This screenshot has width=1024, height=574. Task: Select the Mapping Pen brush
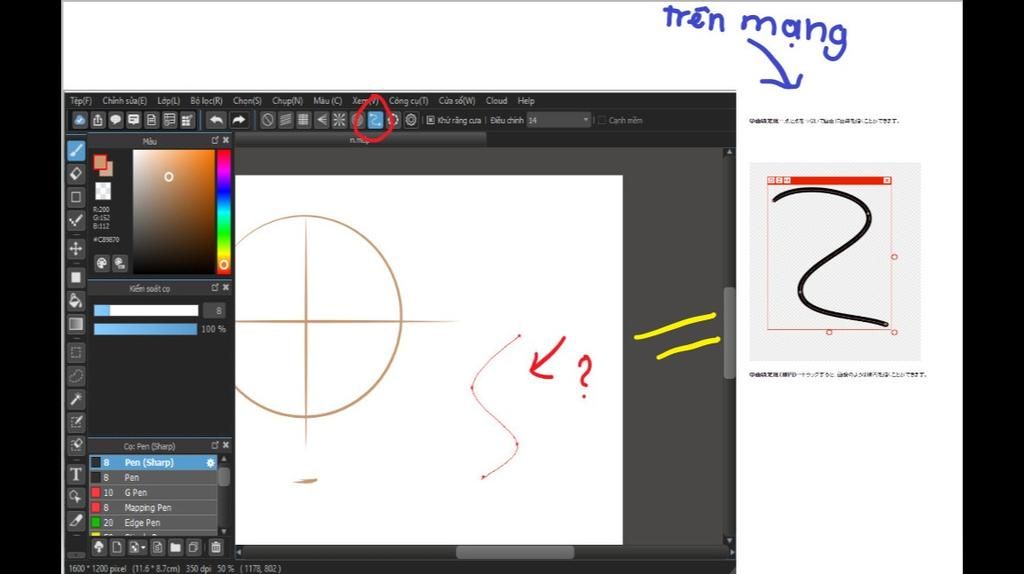[x=153, y=507]
